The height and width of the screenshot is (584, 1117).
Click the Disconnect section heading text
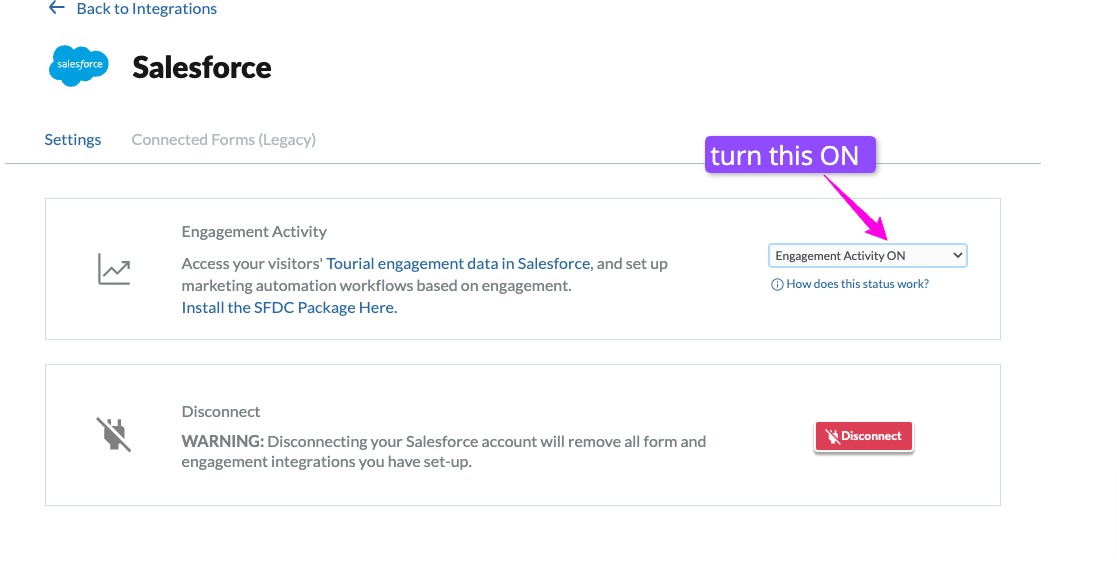(x=221, y=412)
